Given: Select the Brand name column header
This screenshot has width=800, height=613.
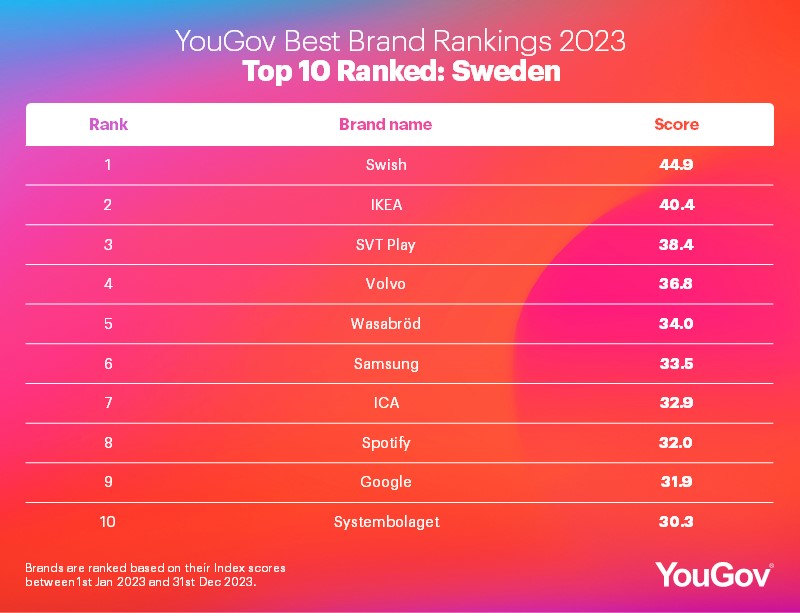Looking at the screenshot, I should click(386, 125).
